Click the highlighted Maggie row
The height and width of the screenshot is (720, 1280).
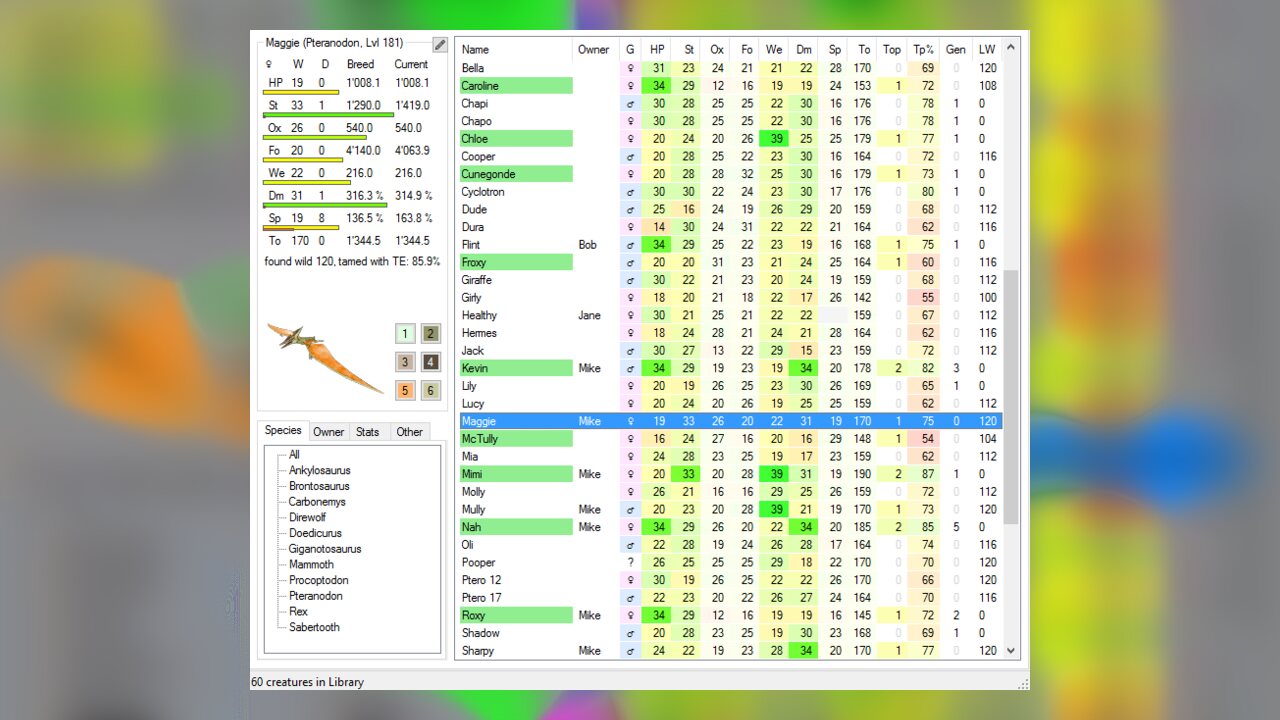729,421
